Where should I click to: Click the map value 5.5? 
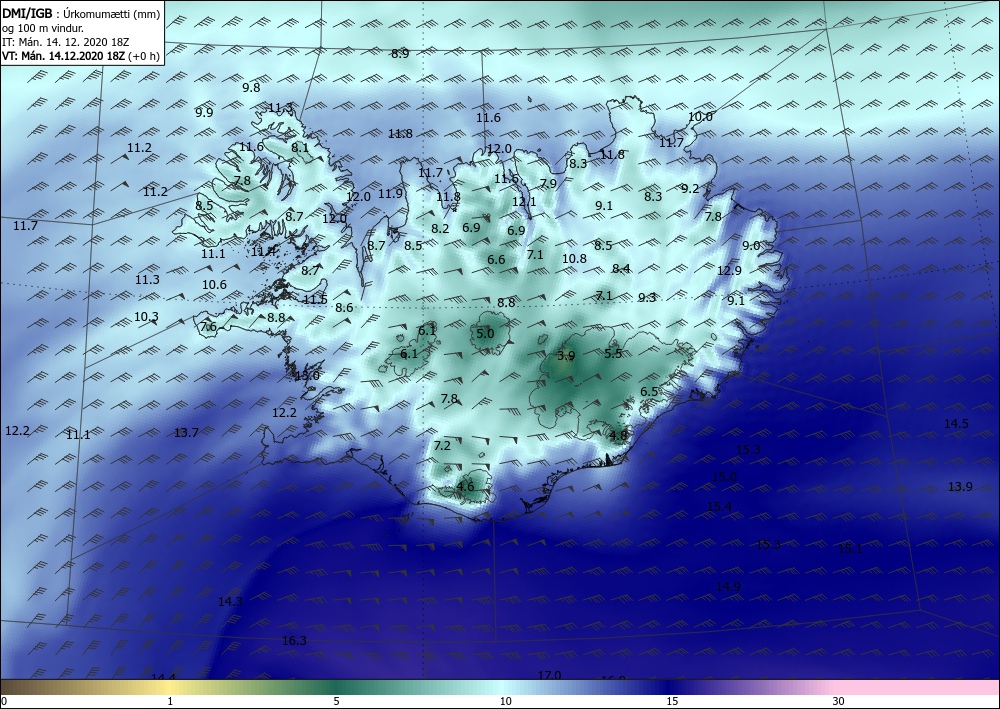(x=613, y=353)
